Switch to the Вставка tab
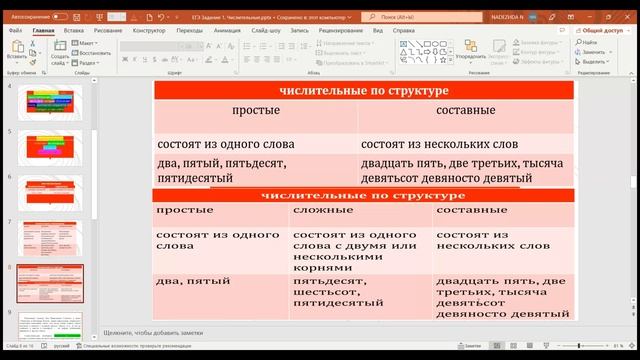Viewport: 640px width, 360px height. (74, 31)
